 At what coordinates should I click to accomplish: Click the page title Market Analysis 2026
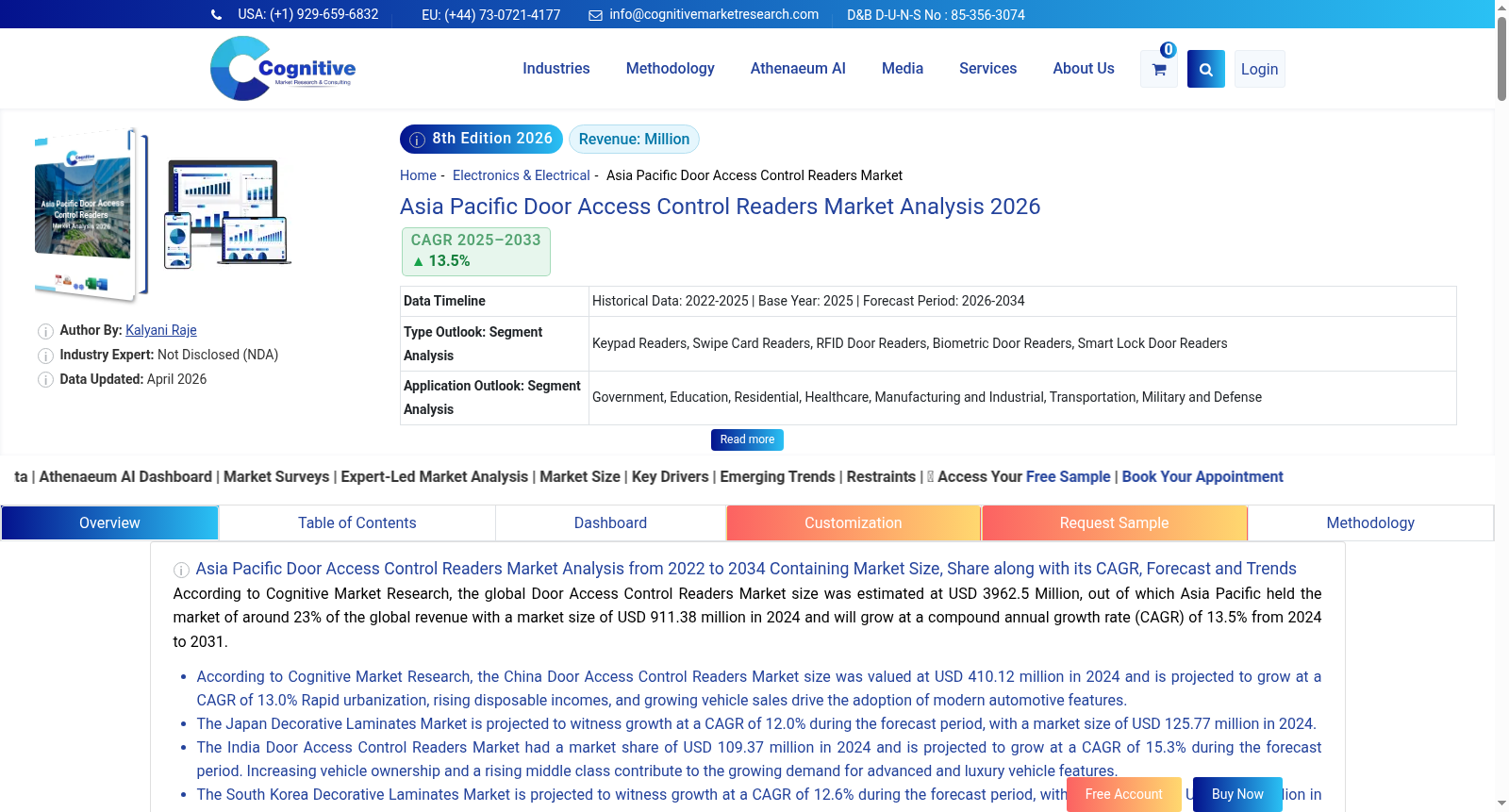point(720,207)
